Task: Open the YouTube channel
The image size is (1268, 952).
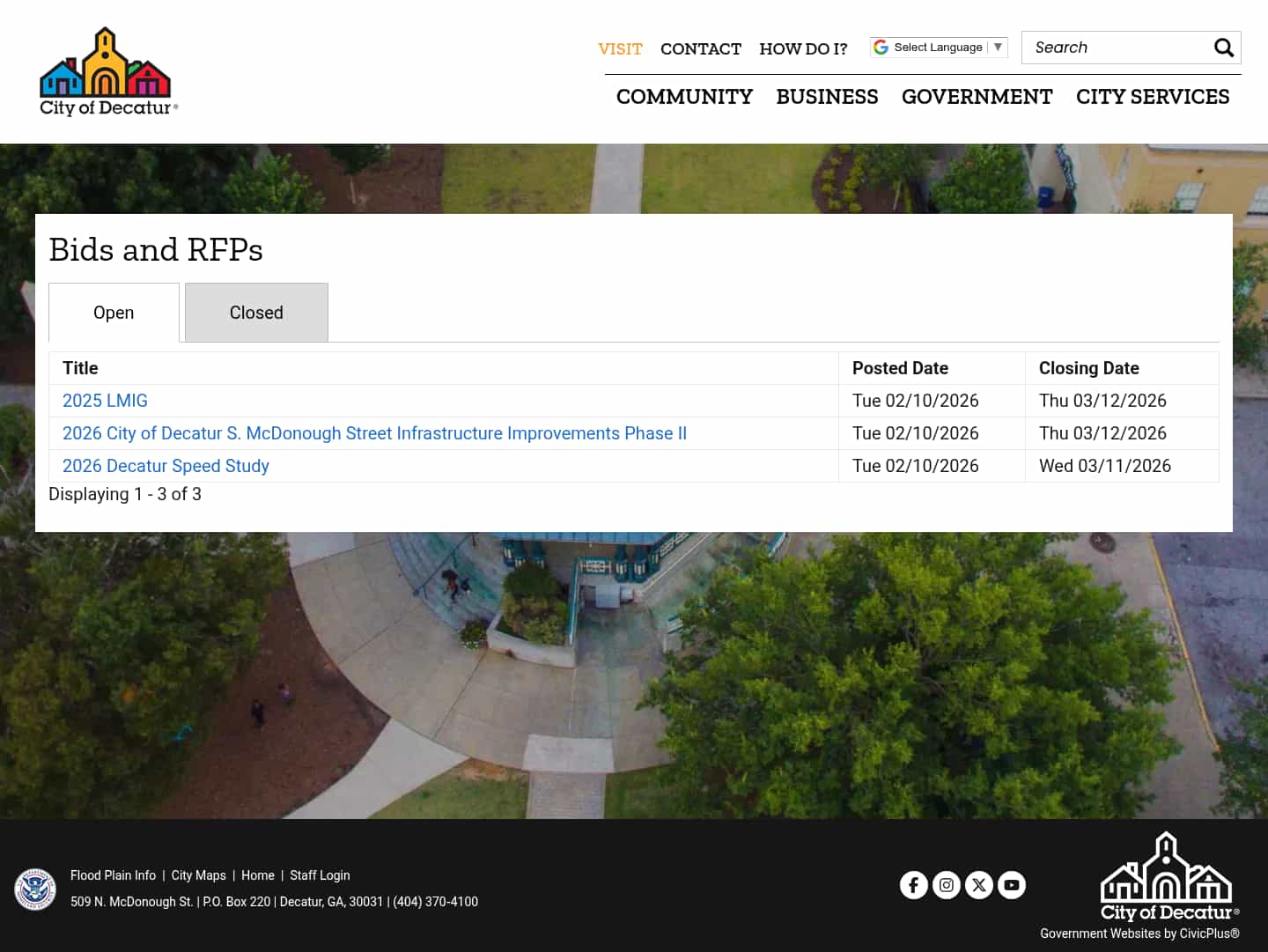Action: pyautogui.click(x=1012, y=885)
